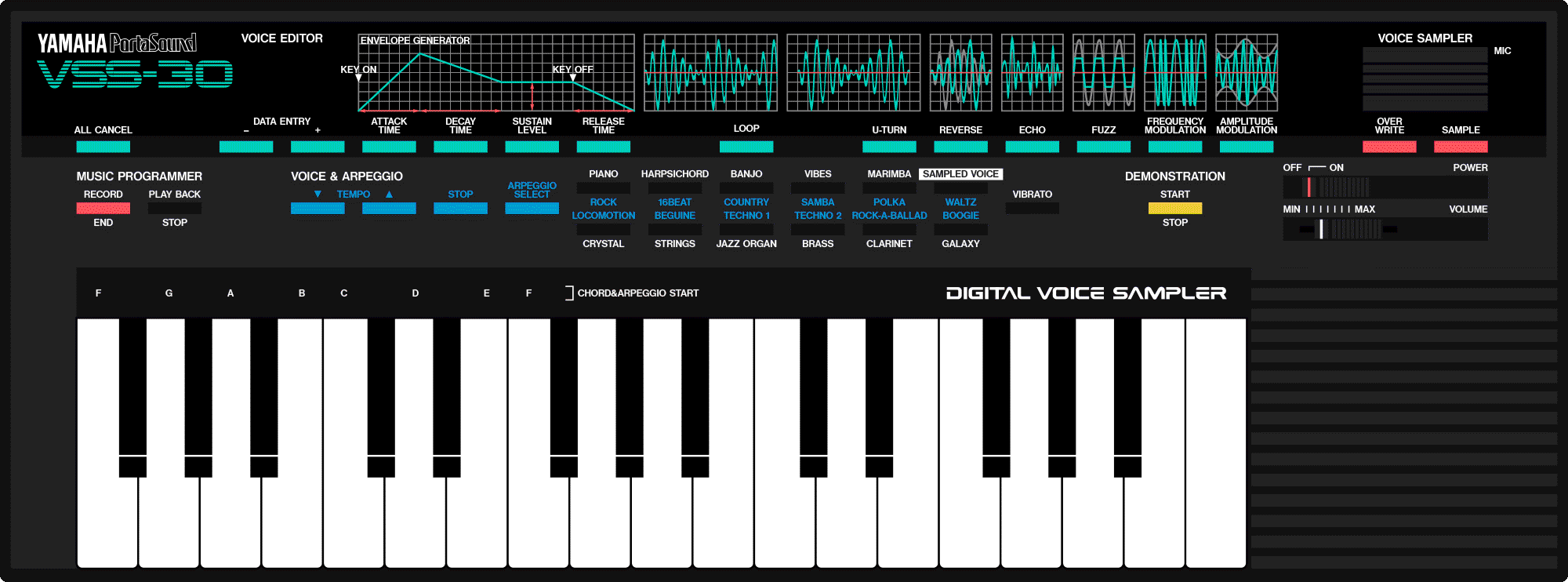
Task: Select the JAZZ ORGAN / TECHNO 1 button
Action: tap(746, 230)
